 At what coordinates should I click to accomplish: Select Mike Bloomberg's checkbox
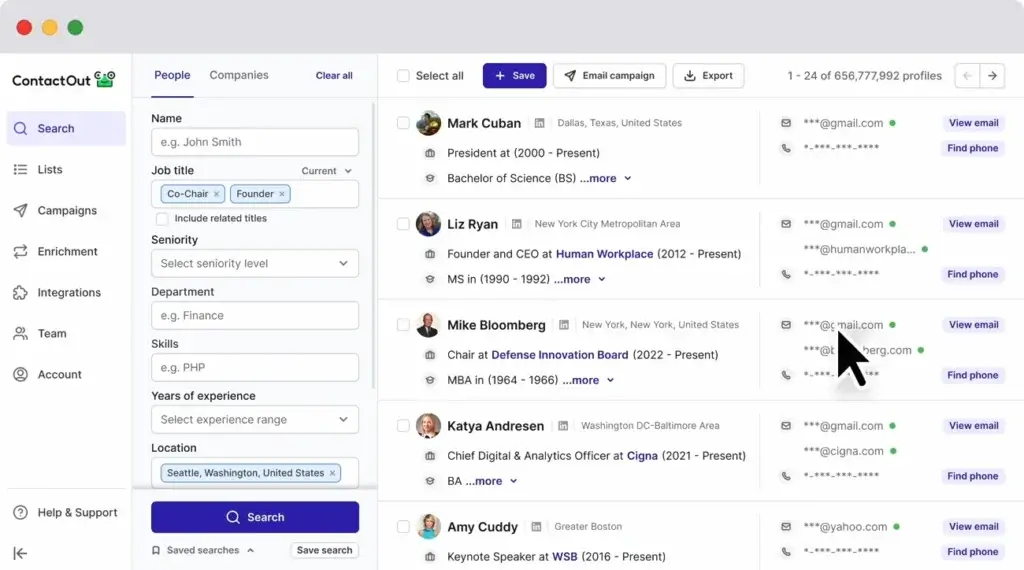(403, 325)
